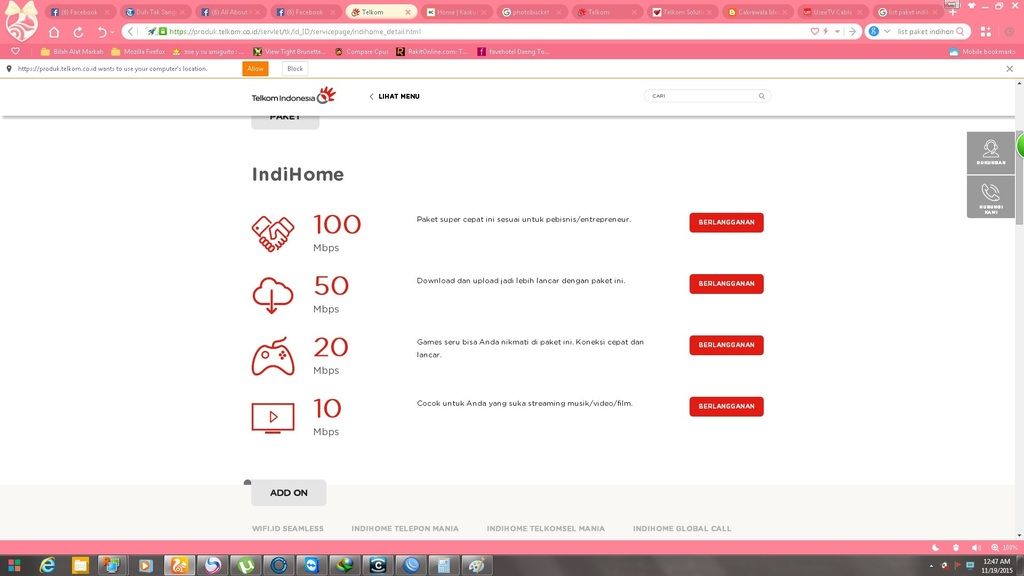Open uTorrent from the taskbar
The width and height of the screenshot is (1024, 576).
point(246,566)
